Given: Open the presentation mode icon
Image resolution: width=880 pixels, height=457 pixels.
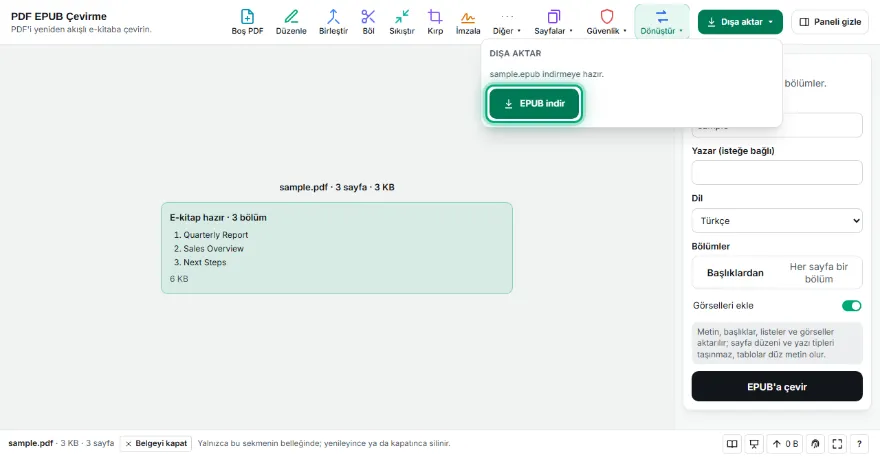Looking at the screenshot, I should [x=754, y=444].
